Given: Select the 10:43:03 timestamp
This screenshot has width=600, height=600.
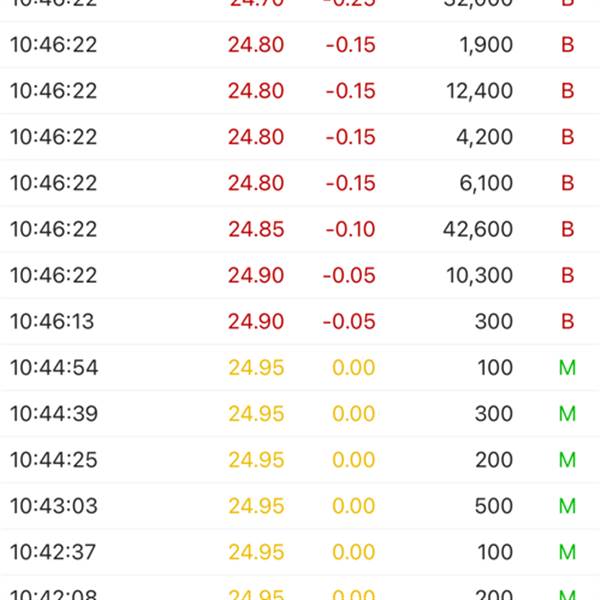Looking at the screenshot, I should tap(54, 506).
